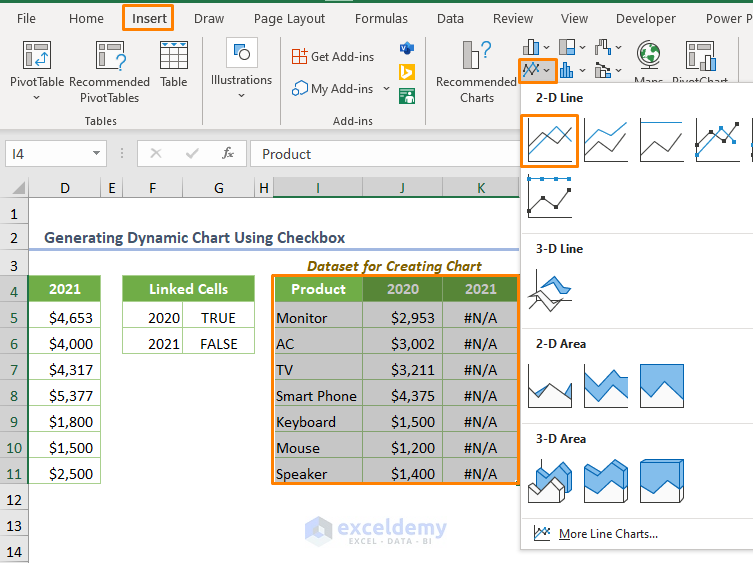Switch to the View tab
Image resolution: width=753 pixels, height=563 pixels.
point(574,18)
